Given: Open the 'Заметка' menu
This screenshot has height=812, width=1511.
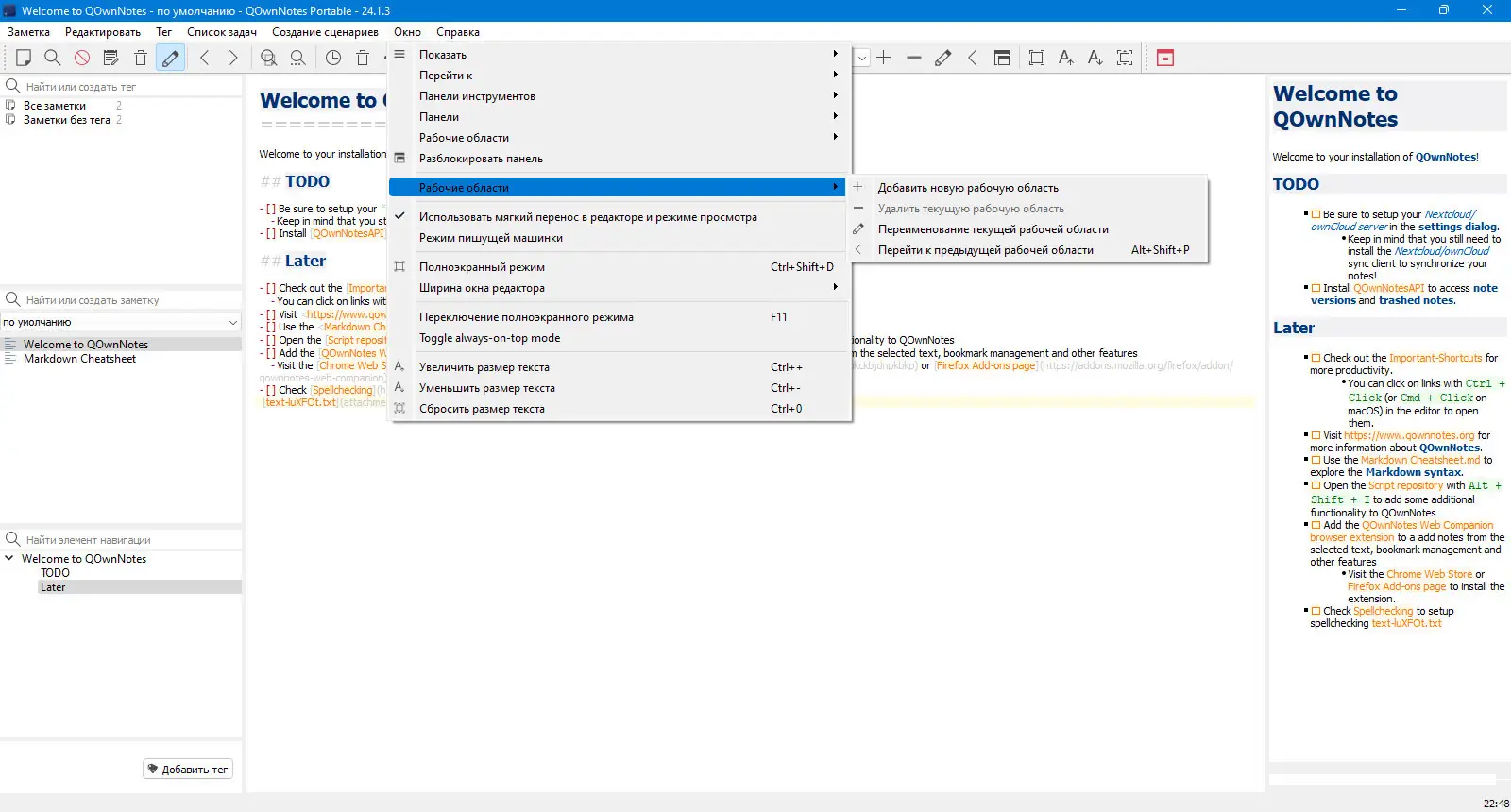Looking at the screenshot, I should (28, 32).
